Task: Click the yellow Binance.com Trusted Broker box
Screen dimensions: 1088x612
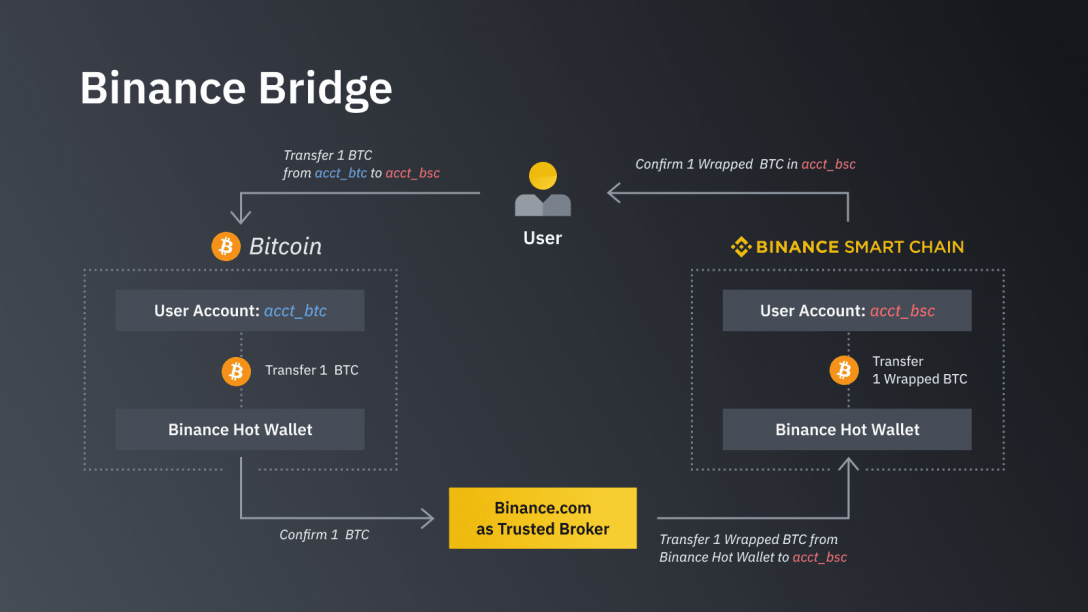Action: 543,518
